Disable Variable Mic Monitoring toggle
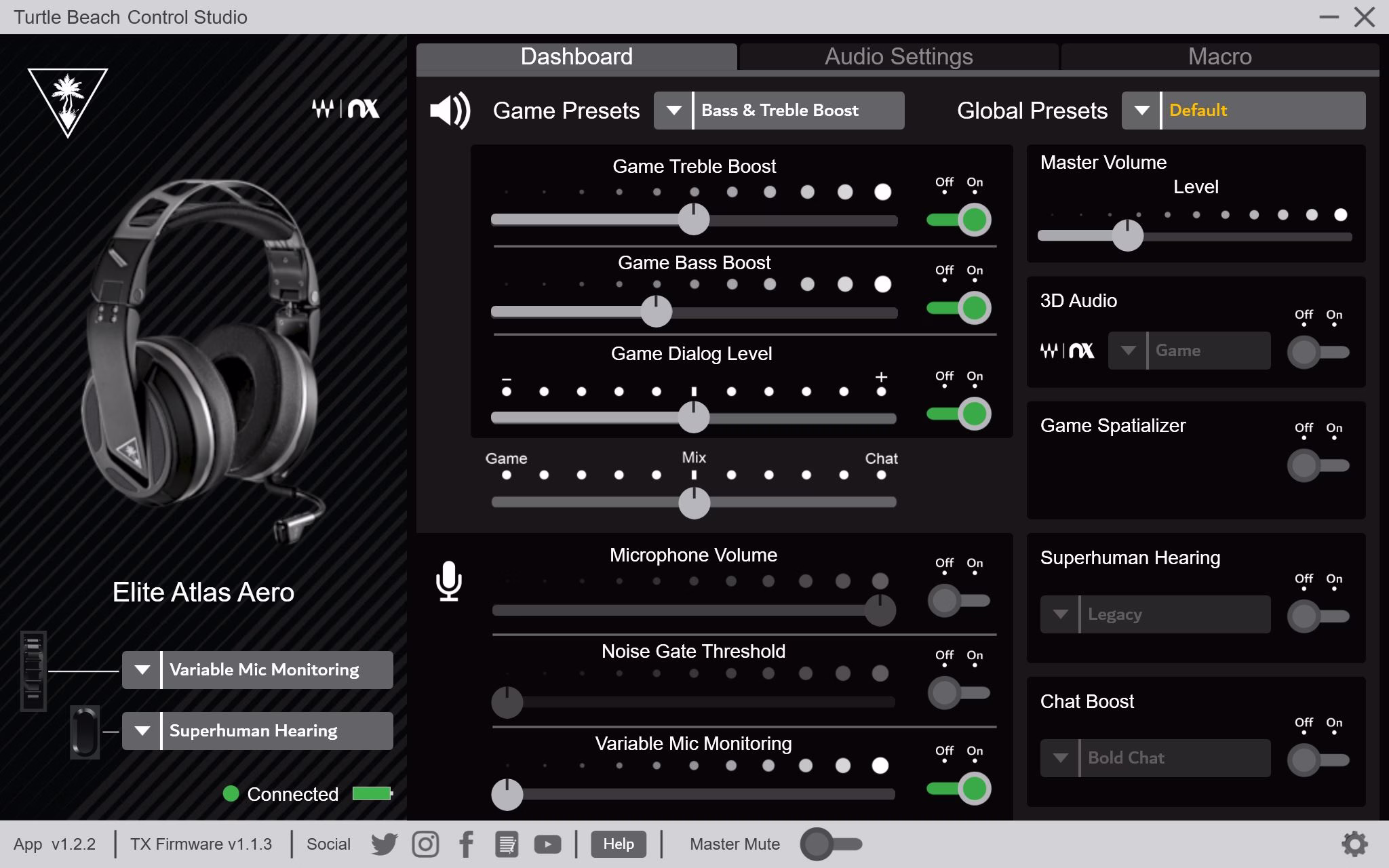The width and height of the screenshot is (1389, 868). 959,789
